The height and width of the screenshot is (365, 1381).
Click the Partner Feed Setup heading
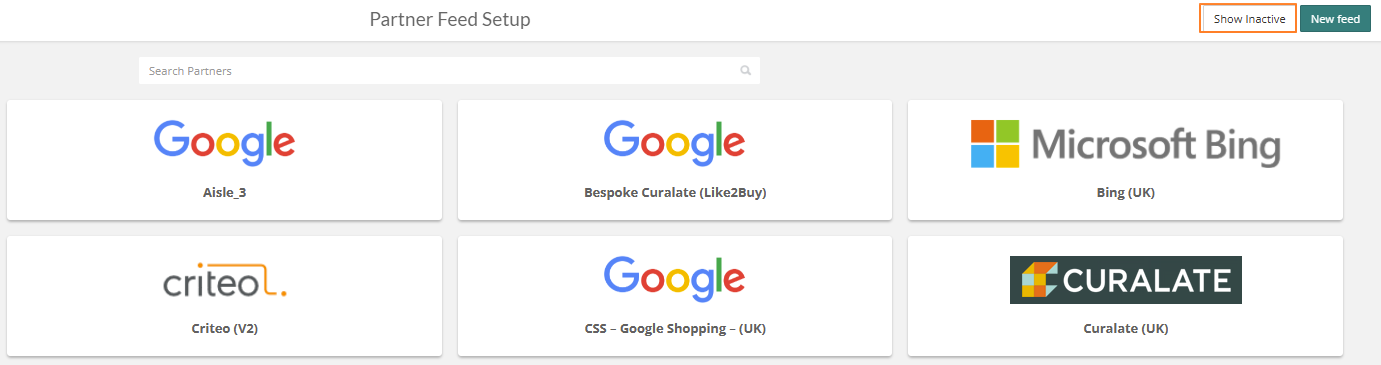coord(450,19)
